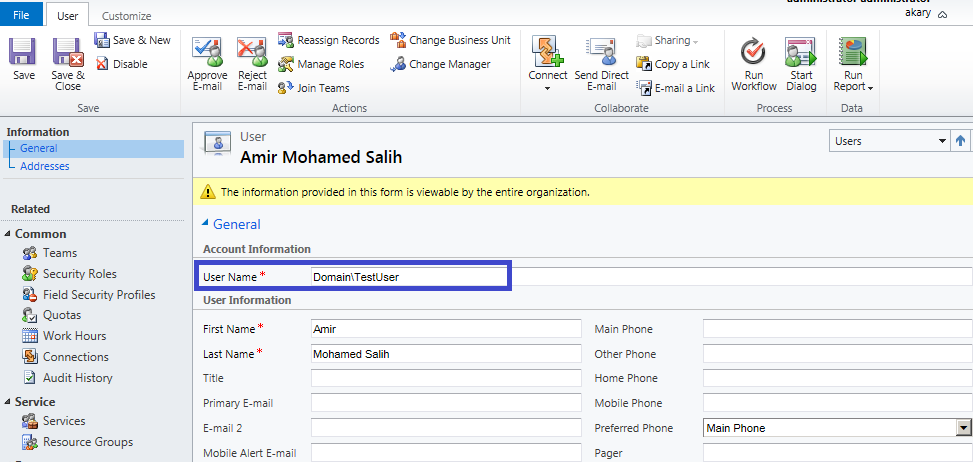Select Change Business Unit action

click(450, 40)
